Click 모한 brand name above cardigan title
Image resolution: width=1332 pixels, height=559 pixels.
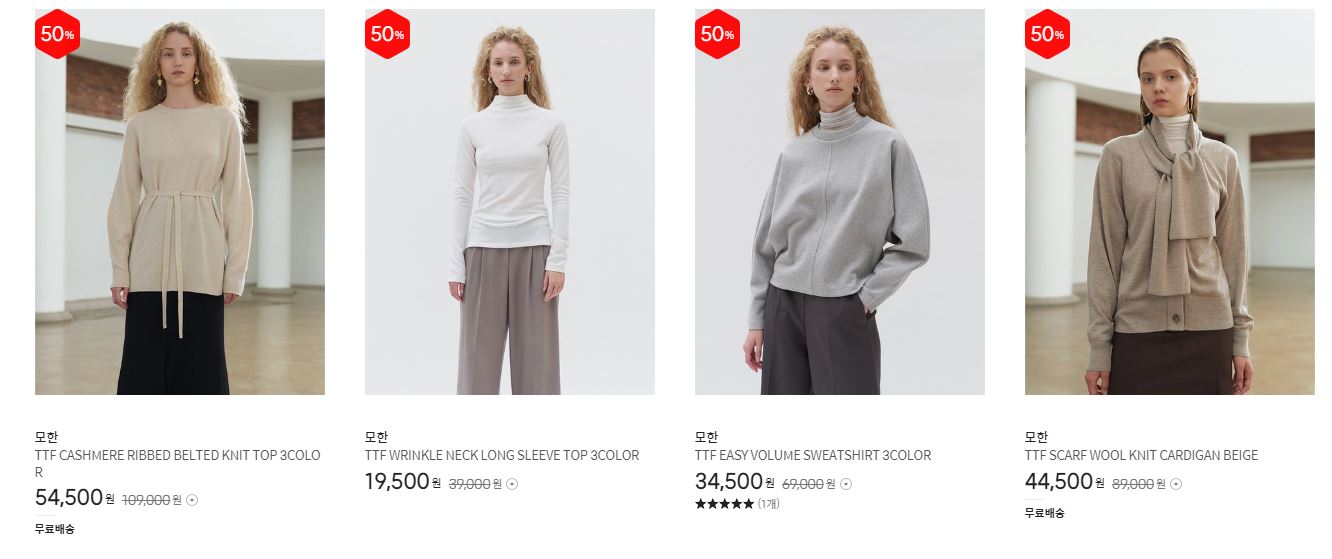tap(1036, 437)
